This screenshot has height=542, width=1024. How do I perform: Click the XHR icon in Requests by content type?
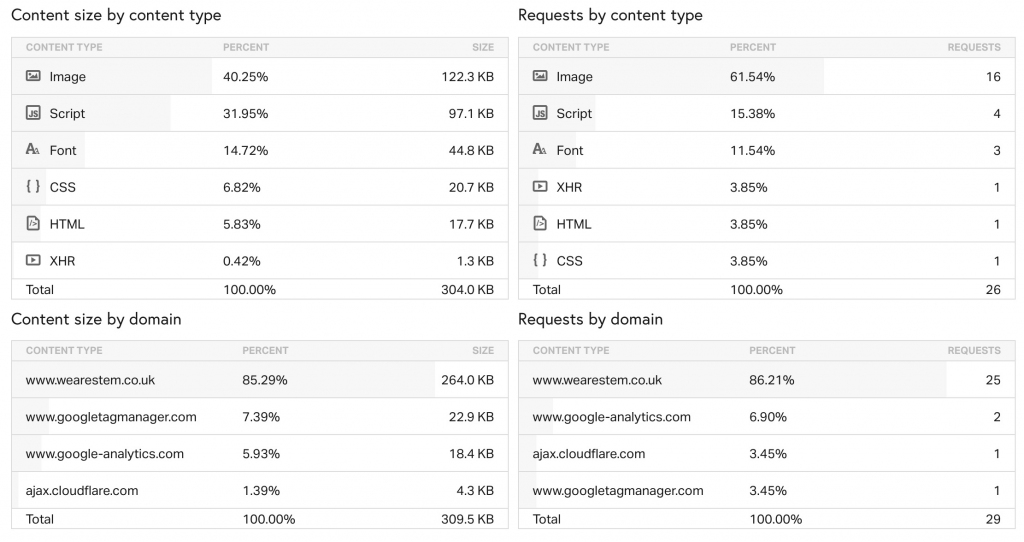click(539, 186)
